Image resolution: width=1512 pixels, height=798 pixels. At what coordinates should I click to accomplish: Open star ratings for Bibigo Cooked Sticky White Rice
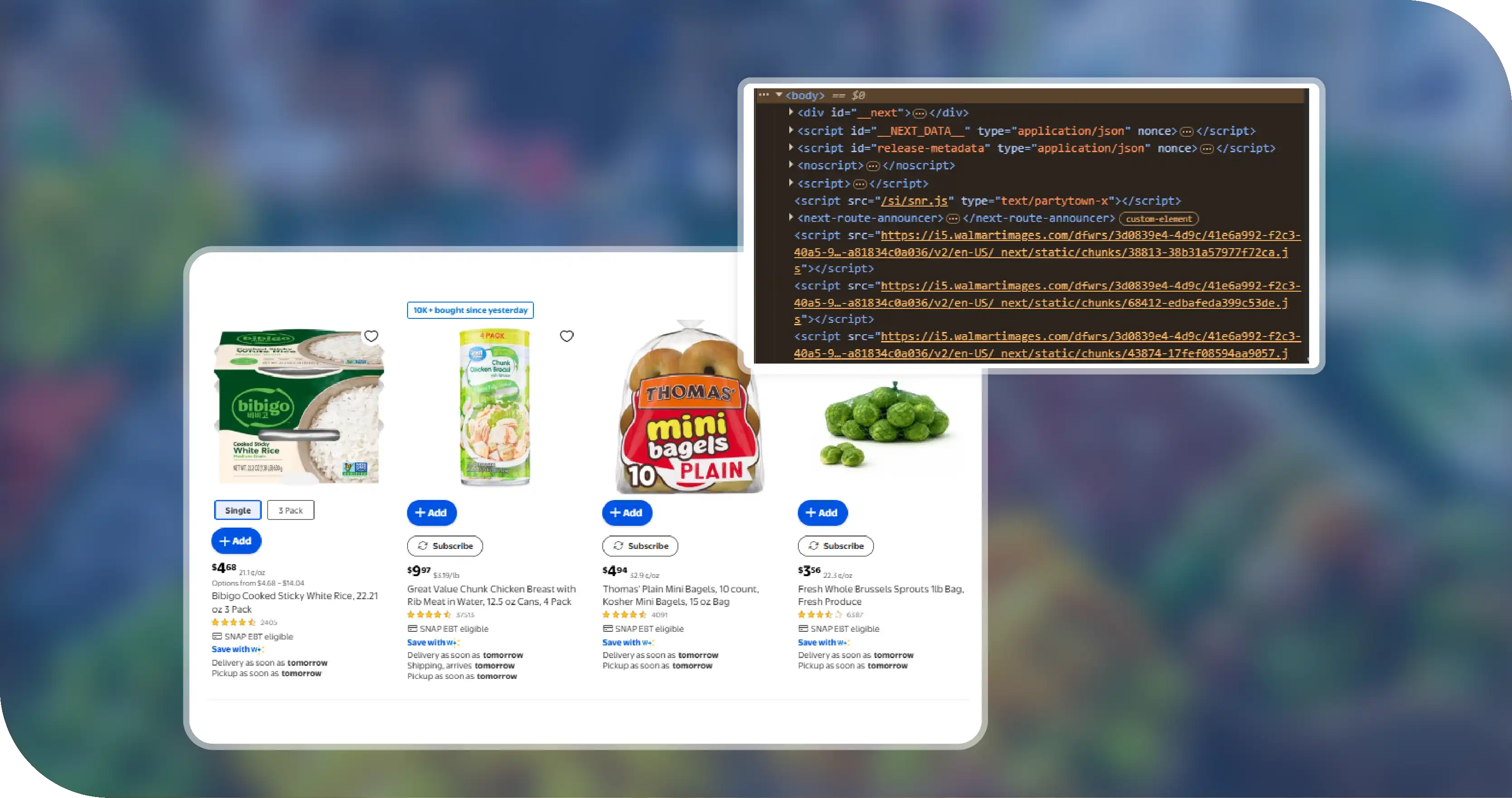tap(234, 622)
